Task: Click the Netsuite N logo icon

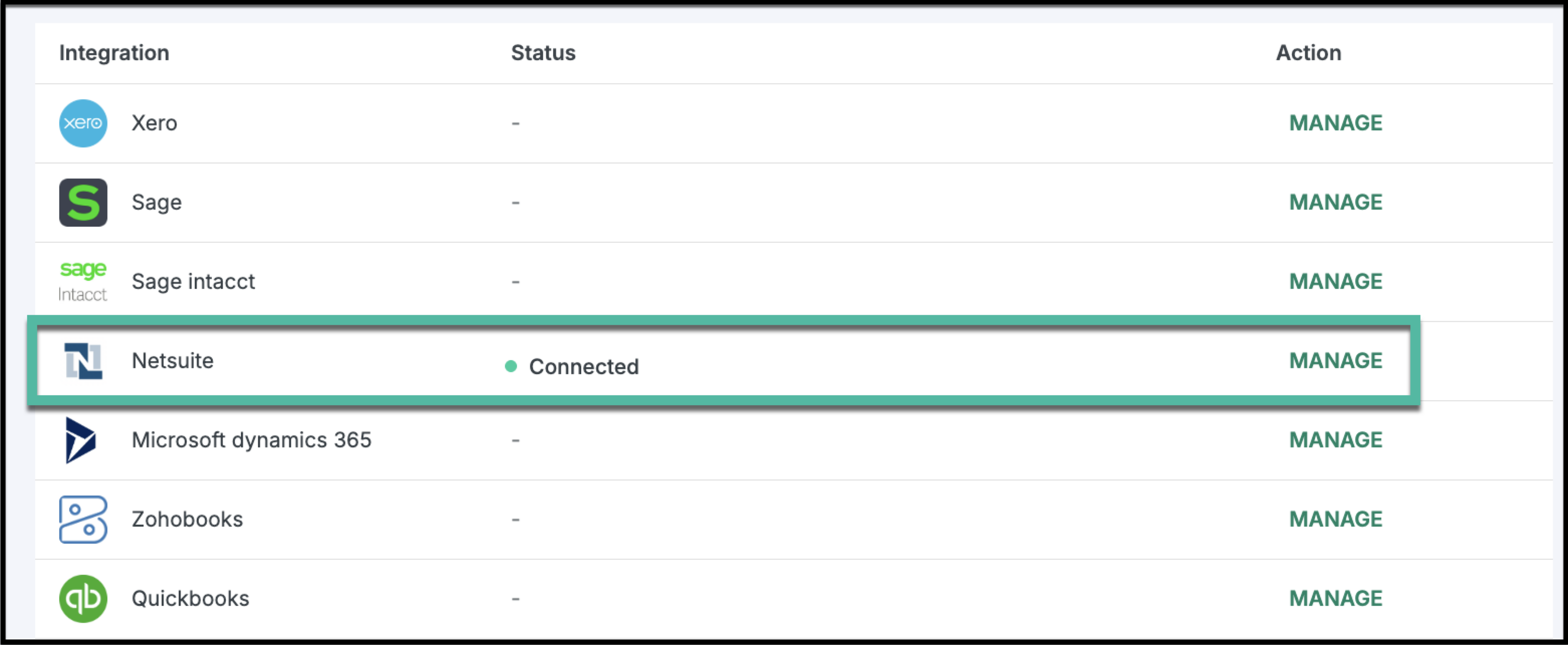Action: (83, 361)
